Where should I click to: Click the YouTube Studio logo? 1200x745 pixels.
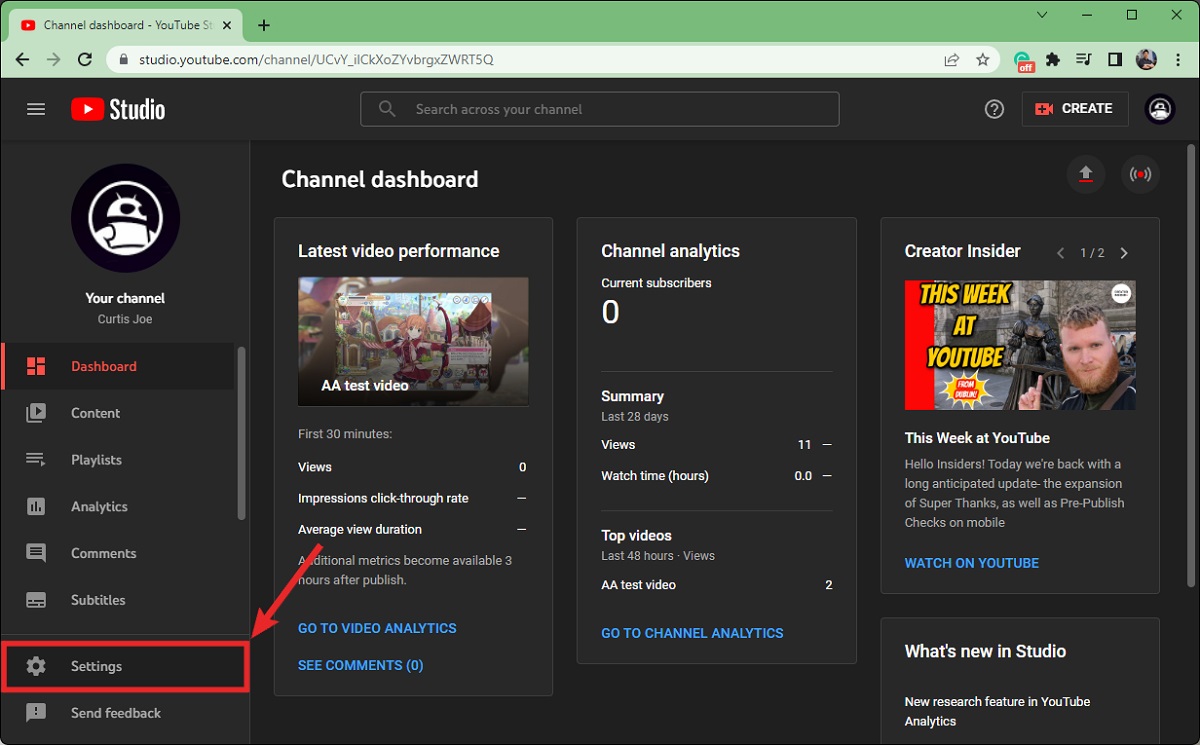[118, 109]
